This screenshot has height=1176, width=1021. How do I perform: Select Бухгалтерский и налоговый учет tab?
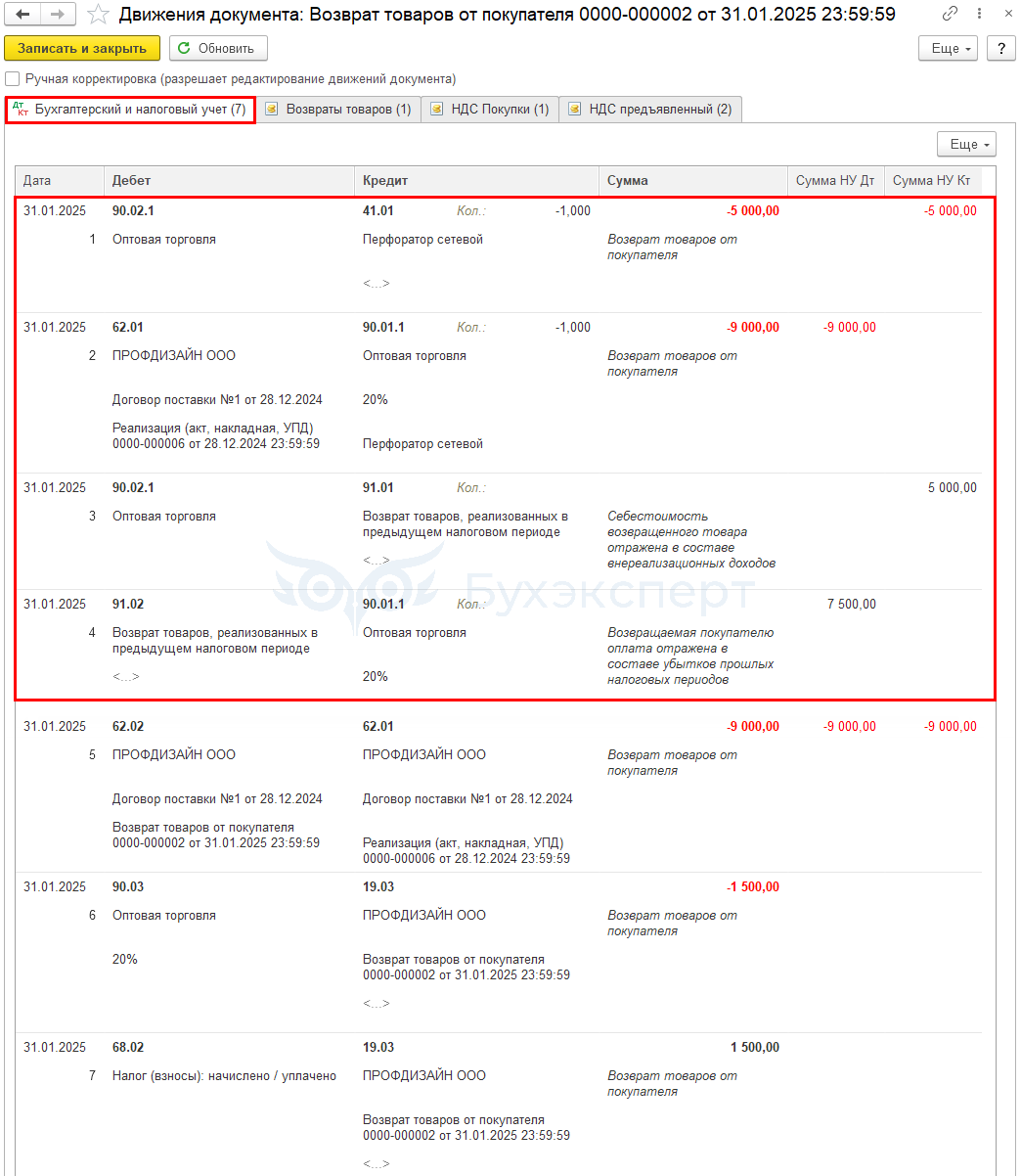tap(130, 110)
